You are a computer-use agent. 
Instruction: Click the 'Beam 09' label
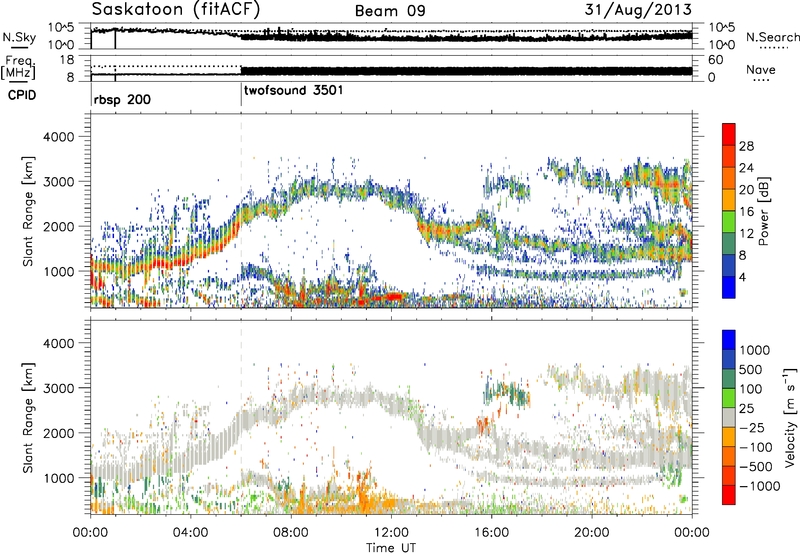click(390, 11)
